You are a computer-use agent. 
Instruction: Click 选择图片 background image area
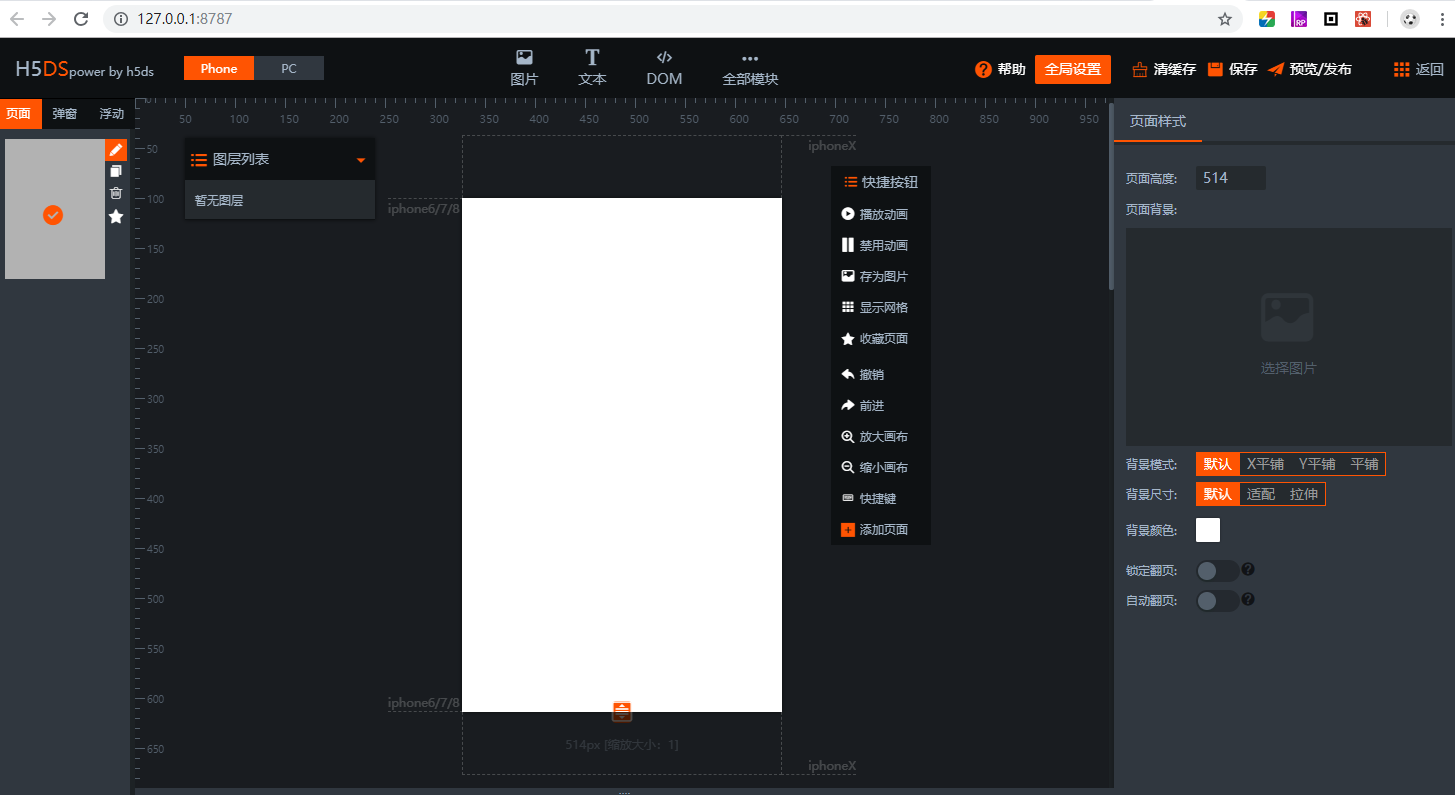tap(1288, 336)
